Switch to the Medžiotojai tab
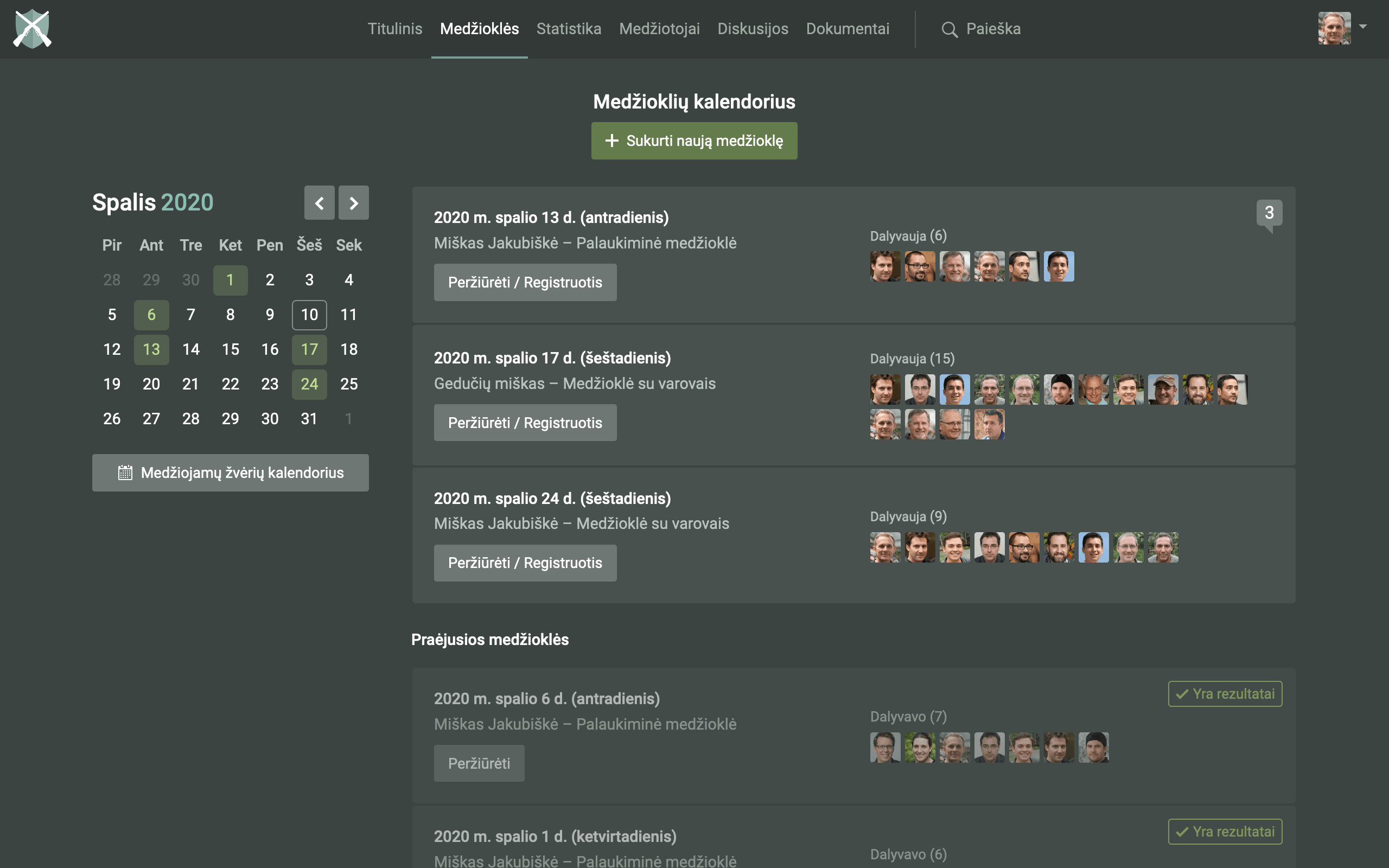 659,29
